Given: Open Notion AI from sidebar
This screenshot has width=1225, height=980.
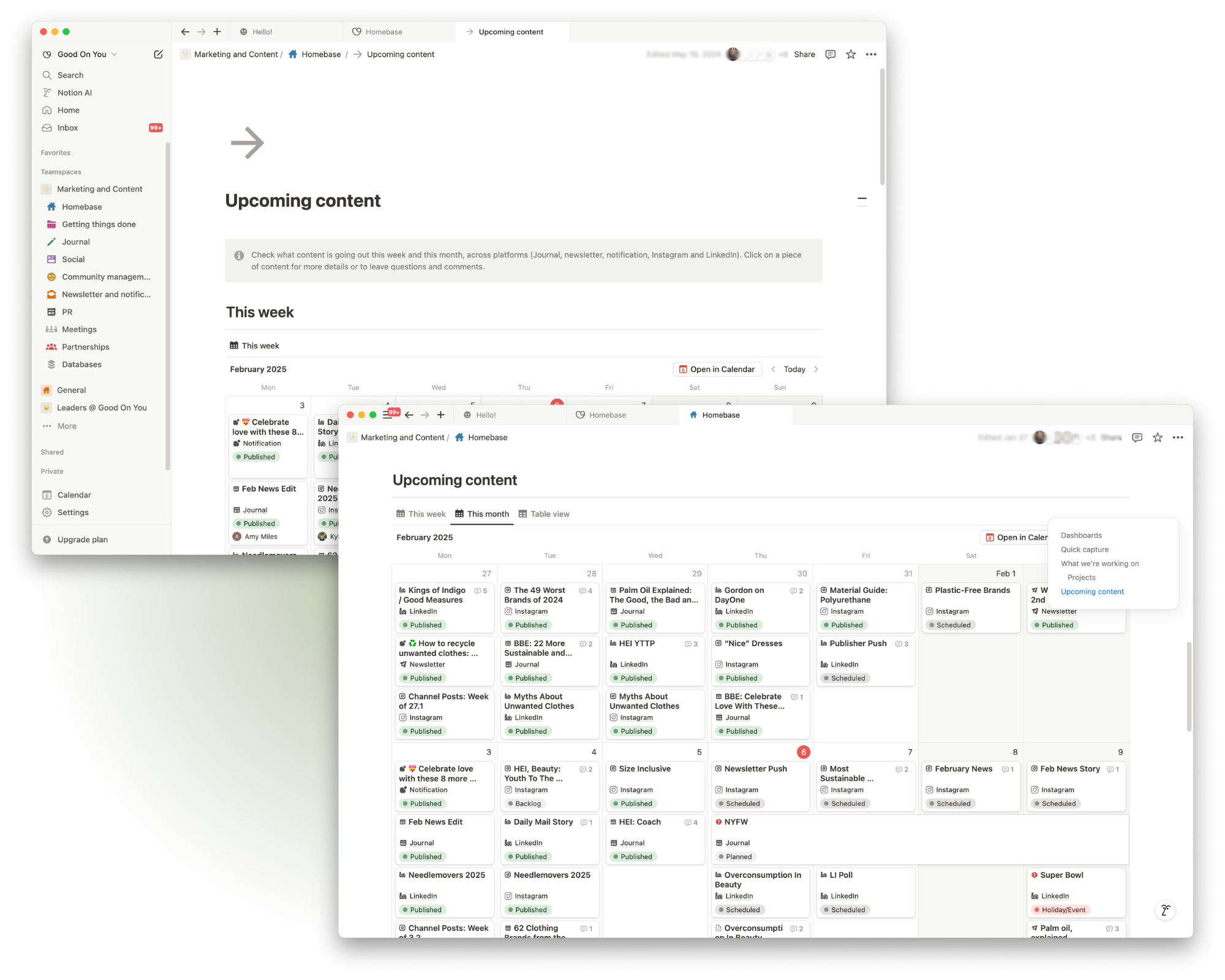Looking at the screenshot, I should pyautogui.click(x=74, y=92).
